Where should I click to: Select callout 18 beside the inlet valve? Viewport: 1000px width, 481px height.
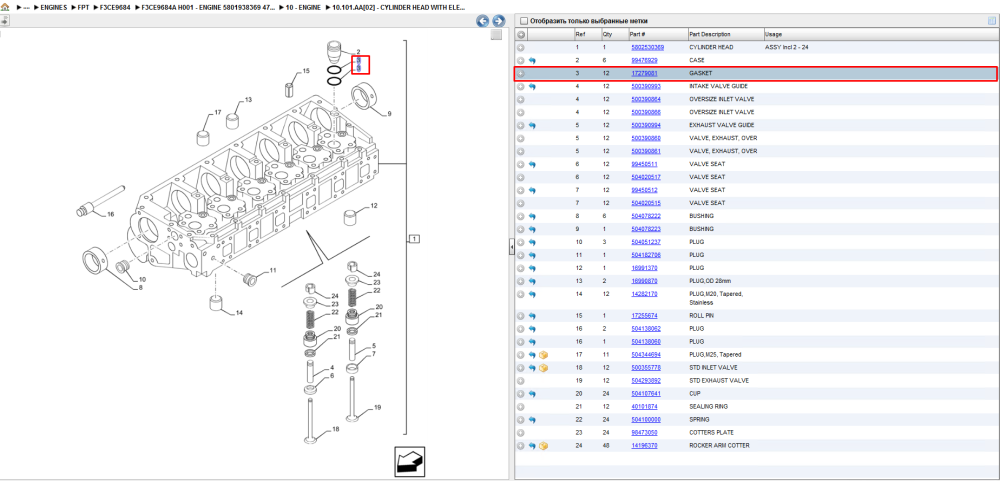tap(335, 430)
